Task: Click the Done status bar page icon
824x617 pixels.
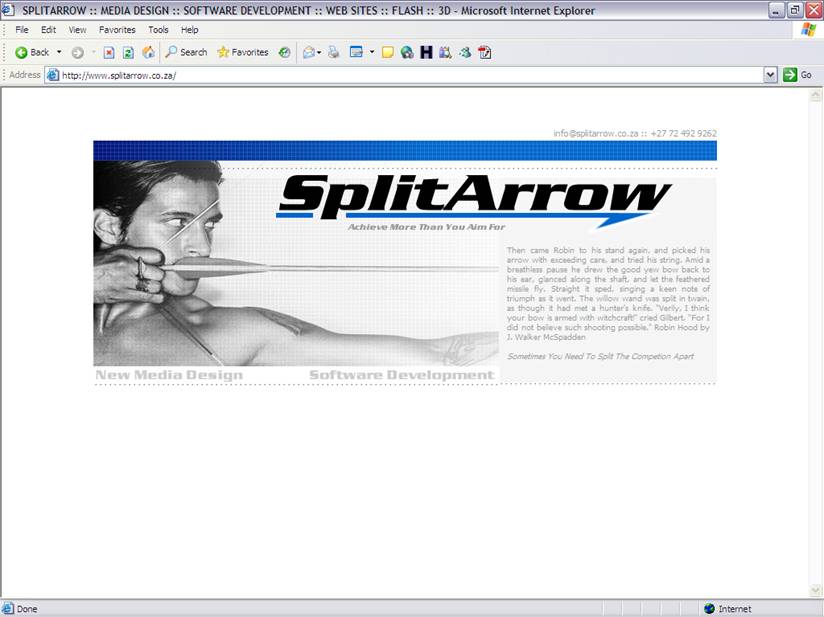Action: (7, 609)
